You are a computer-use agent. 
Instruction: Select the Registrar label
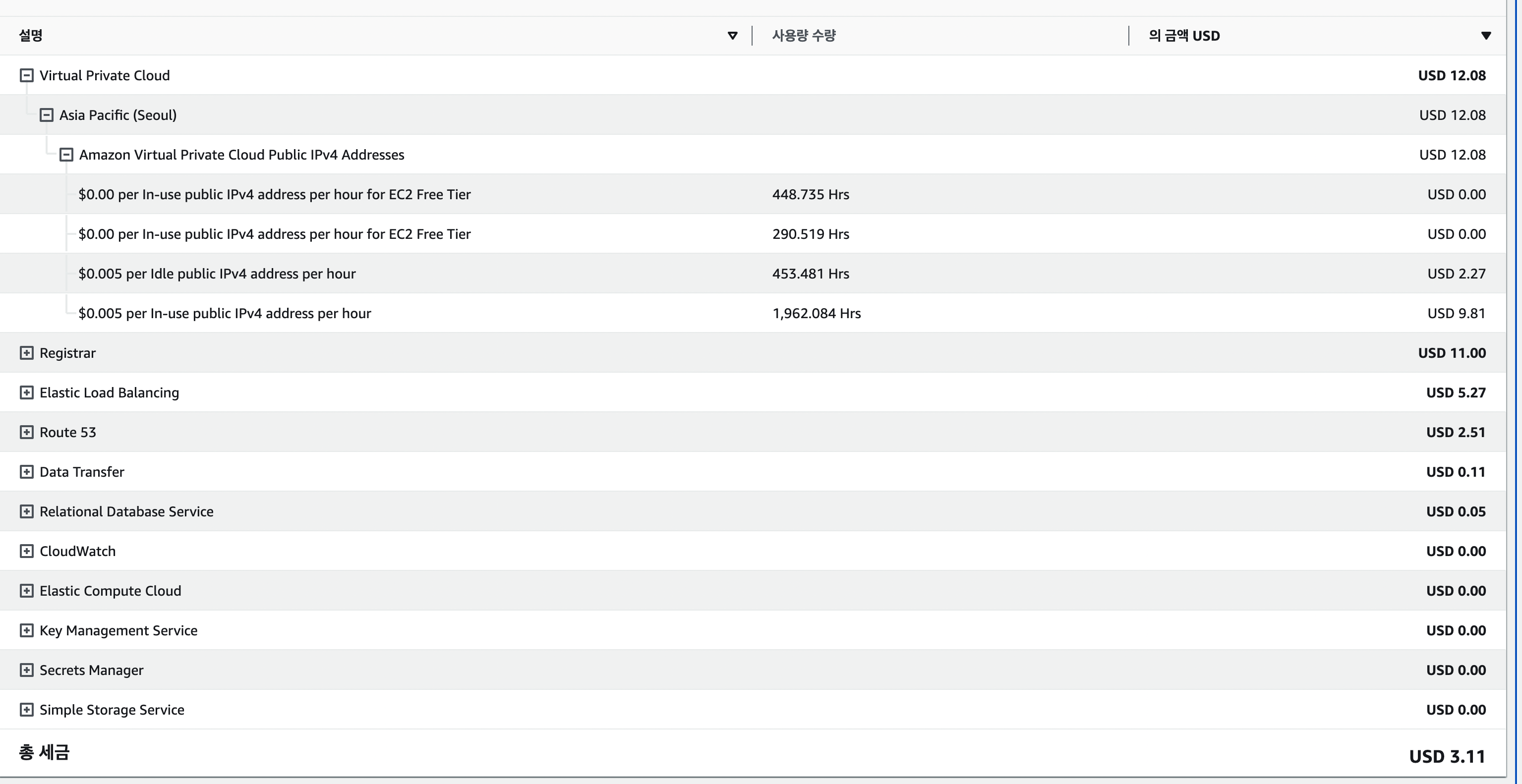(x=67, y=353)
